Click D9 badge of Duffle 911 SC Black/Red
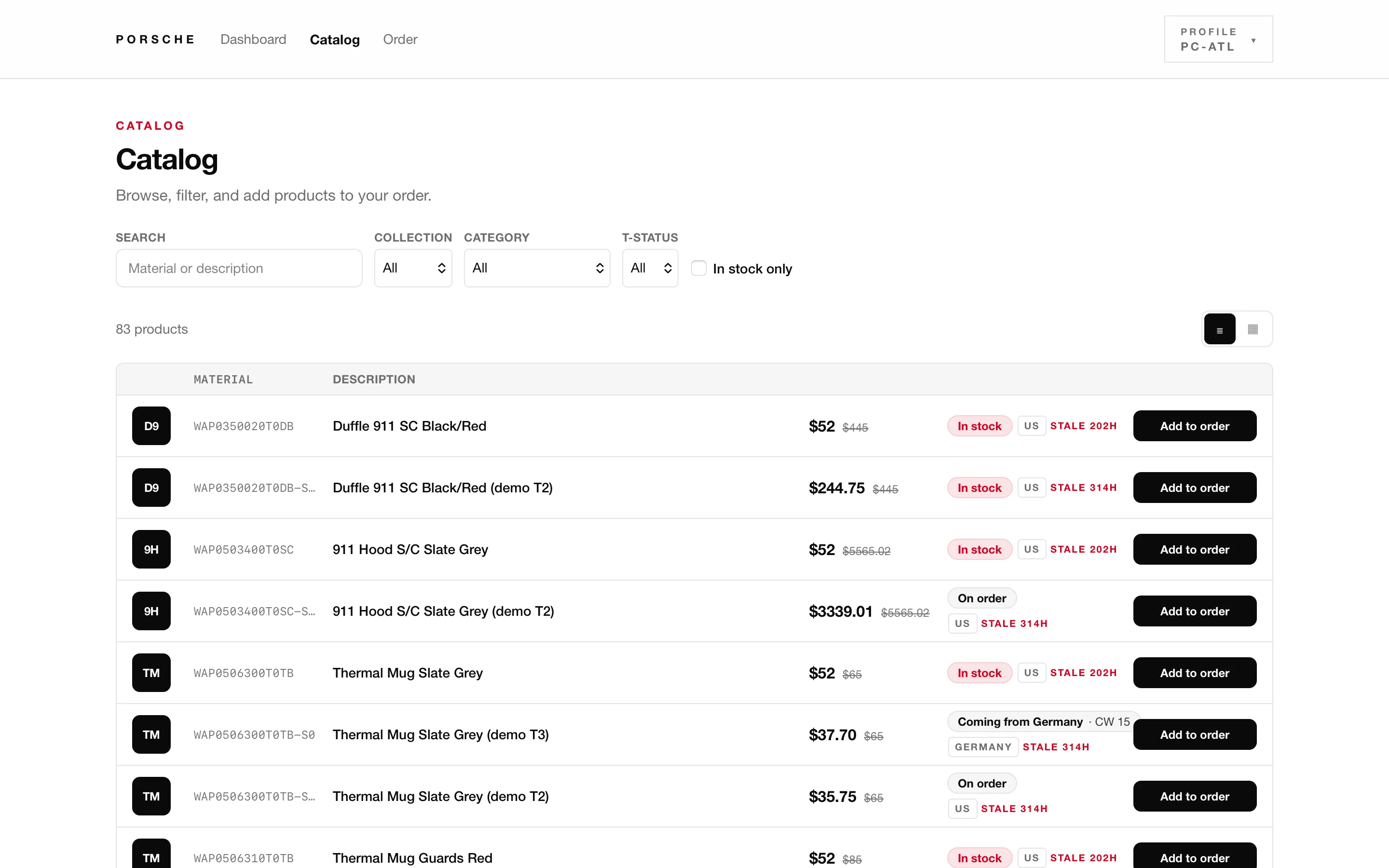The height and width of the screenshot is (868, 1389). [151, 426]
